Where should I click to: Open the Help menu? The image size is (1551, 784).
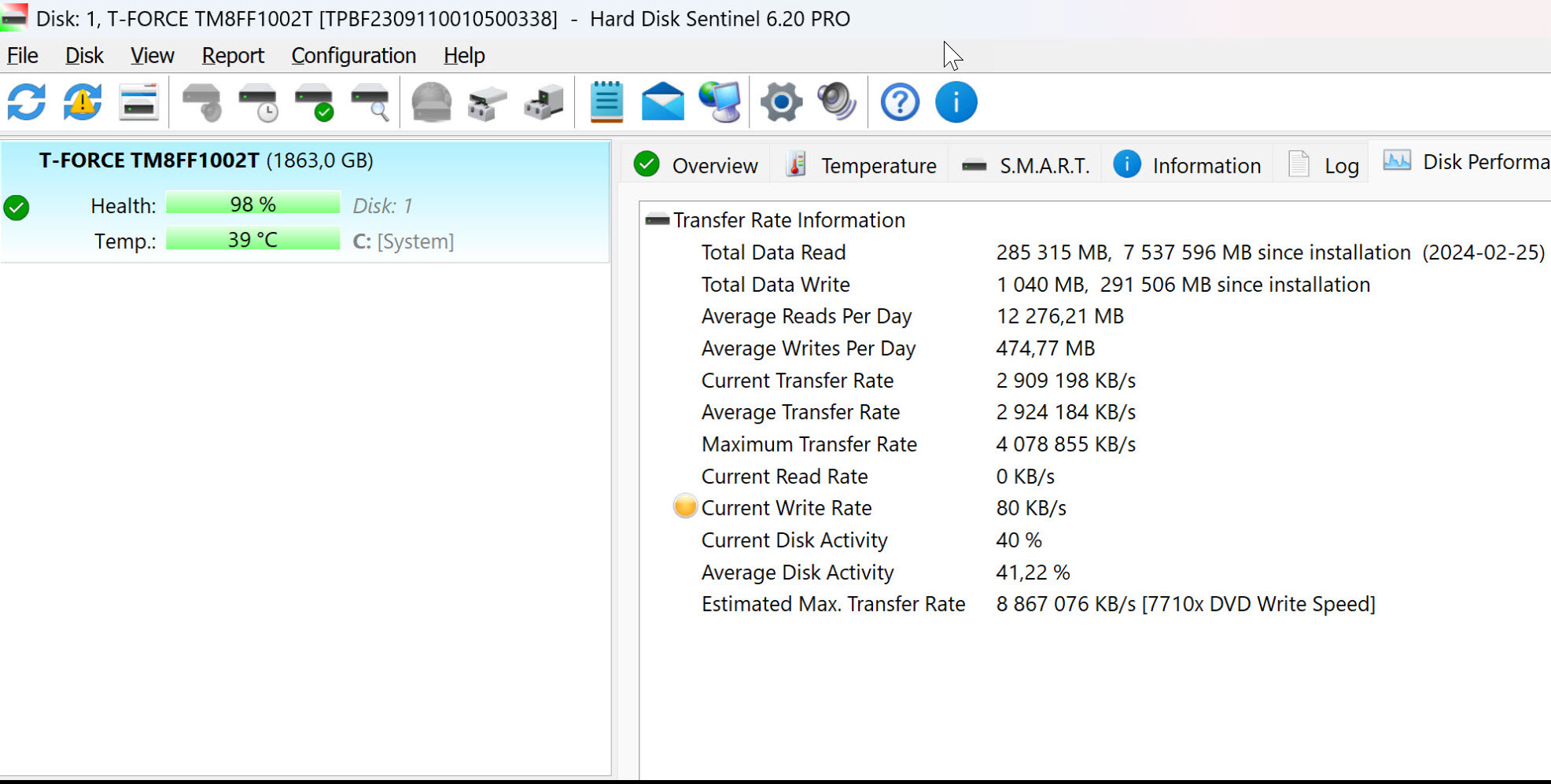[464, 56]
